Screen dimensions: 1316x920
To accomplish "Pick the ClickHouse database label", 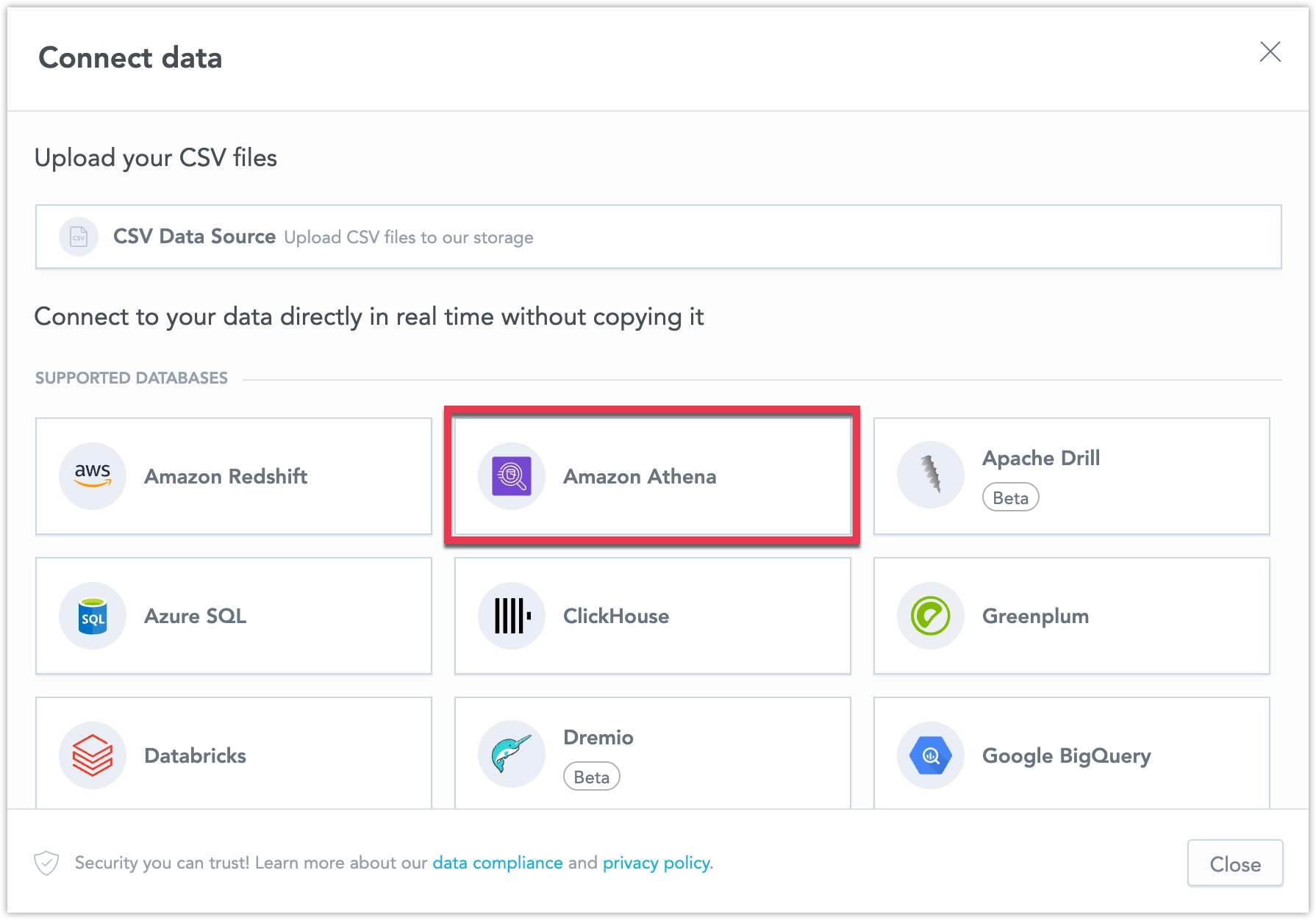I will pos(616,617).
